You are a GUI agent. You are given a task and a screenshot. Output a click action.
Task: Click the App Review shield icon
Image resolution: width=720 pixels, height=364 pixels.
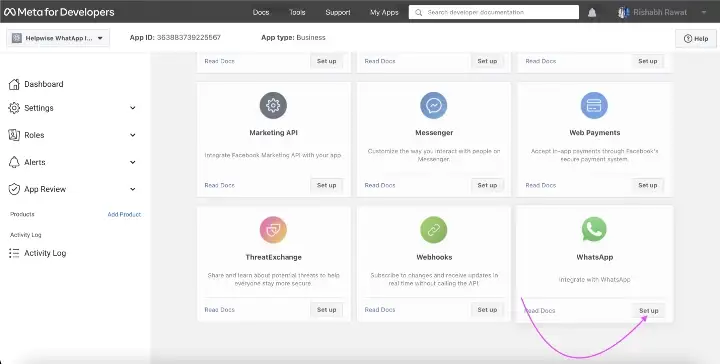tap(14, 189)
